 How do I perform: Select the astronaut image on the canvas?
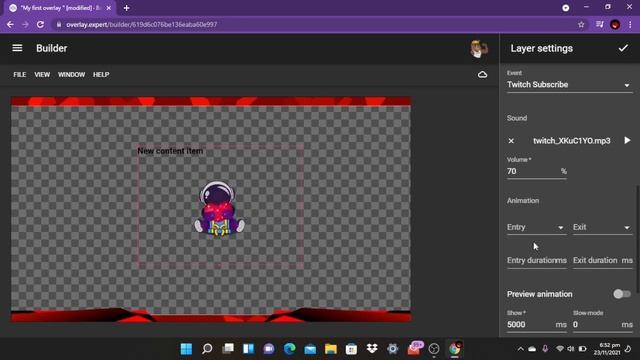point(219,209)
